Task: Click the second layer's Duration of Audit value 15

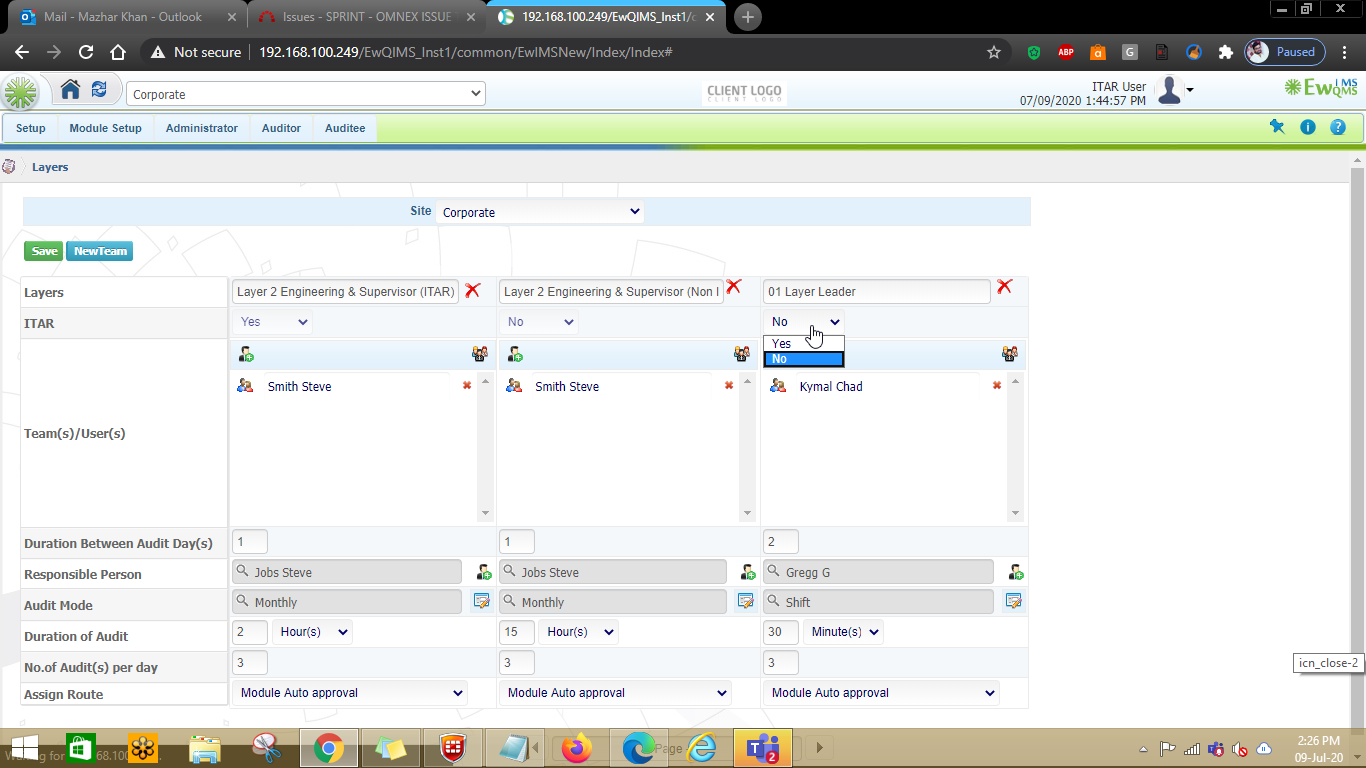Action: (516, 632)
